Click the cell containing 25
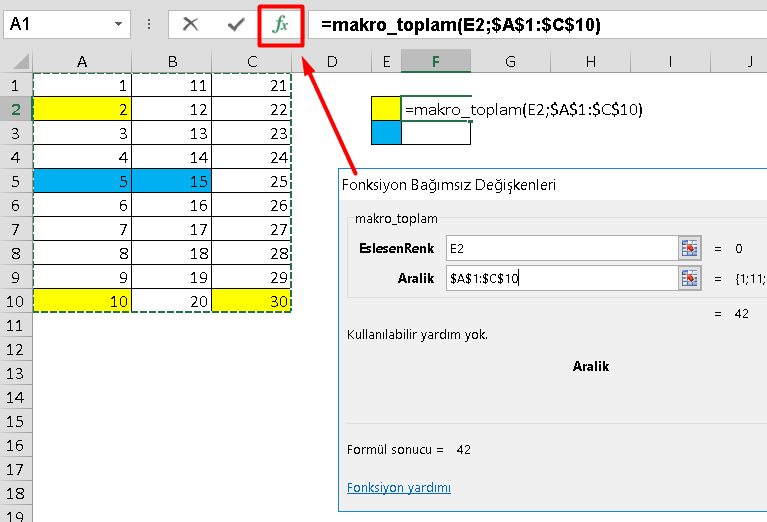The image size is (767, 522). click(252, 181)
